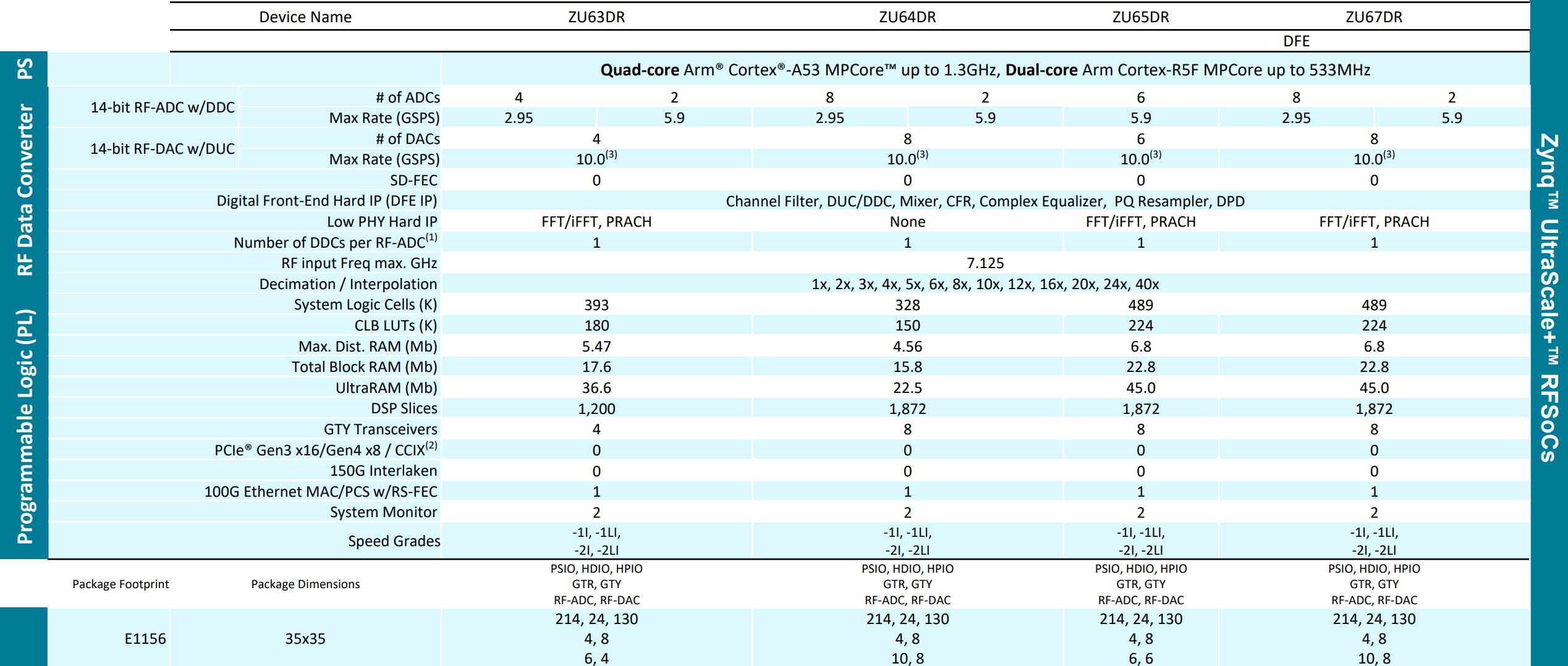Click the RF Data Converter side label
This screenshot has height=666, width=1568.
24,189
